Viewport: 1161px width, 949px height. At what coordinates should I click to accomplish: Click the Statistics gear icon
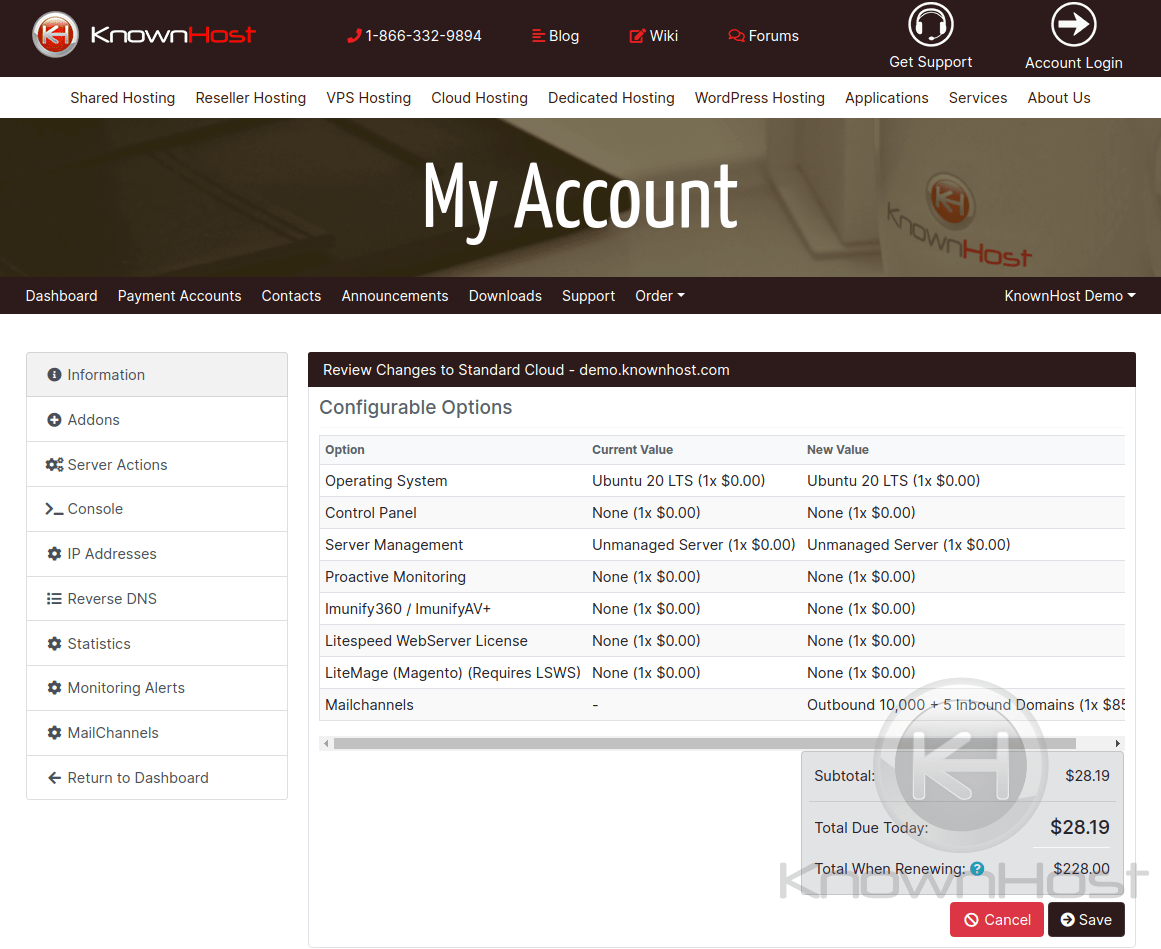tap(54, 644)
